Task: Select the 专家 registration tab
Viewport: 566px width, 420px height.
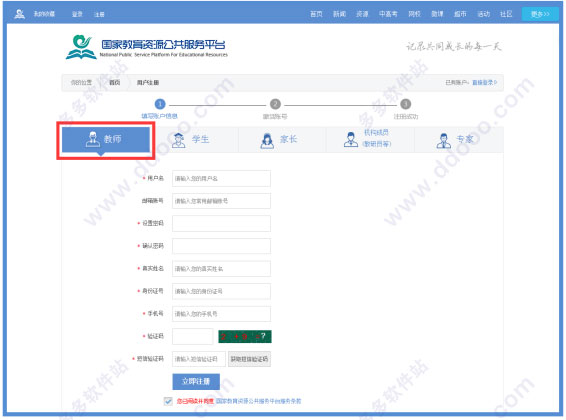Action: (x=459, y=140)
